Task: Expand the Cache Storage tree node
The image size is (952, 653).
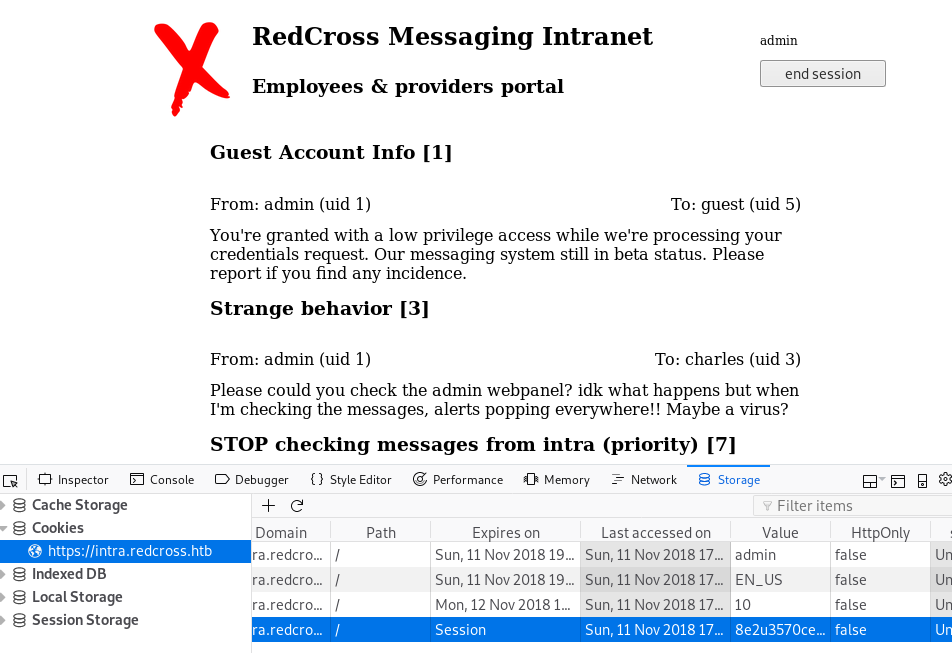Action: [3, 505]
